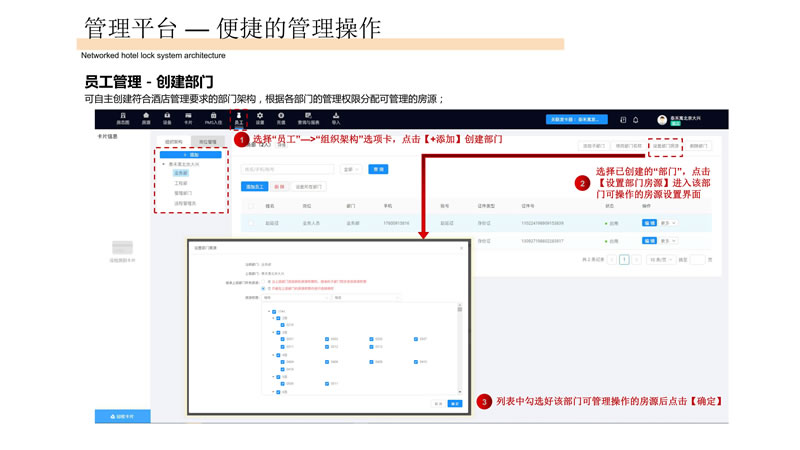Screen dimensions: 800x450
Task: Click the blue 查询 search button
Action: 378,169
